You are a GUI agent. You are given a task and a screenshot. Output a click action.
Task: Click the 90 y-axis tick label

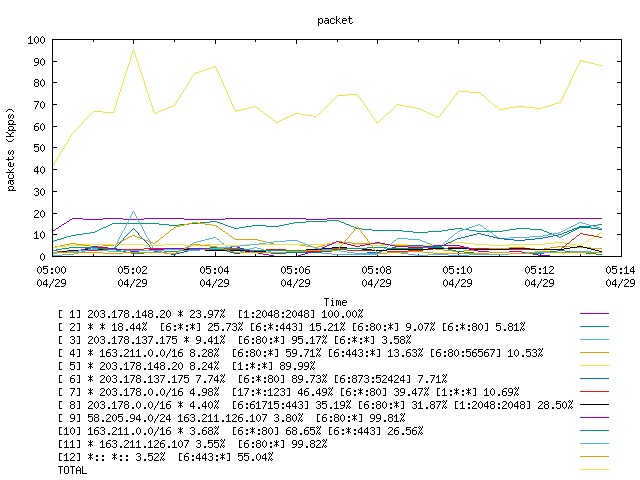pos(39,62)
